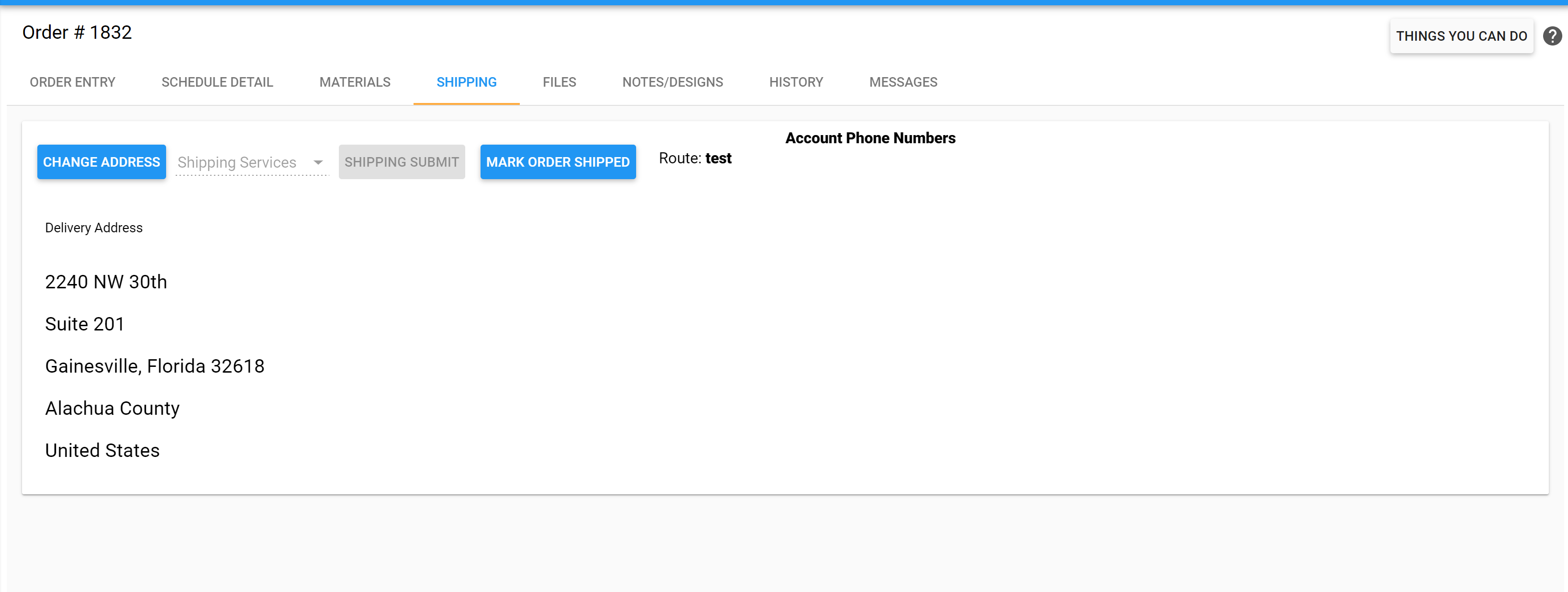
Task: Click Mark Order Shipped button
Action: coord(558,162)
